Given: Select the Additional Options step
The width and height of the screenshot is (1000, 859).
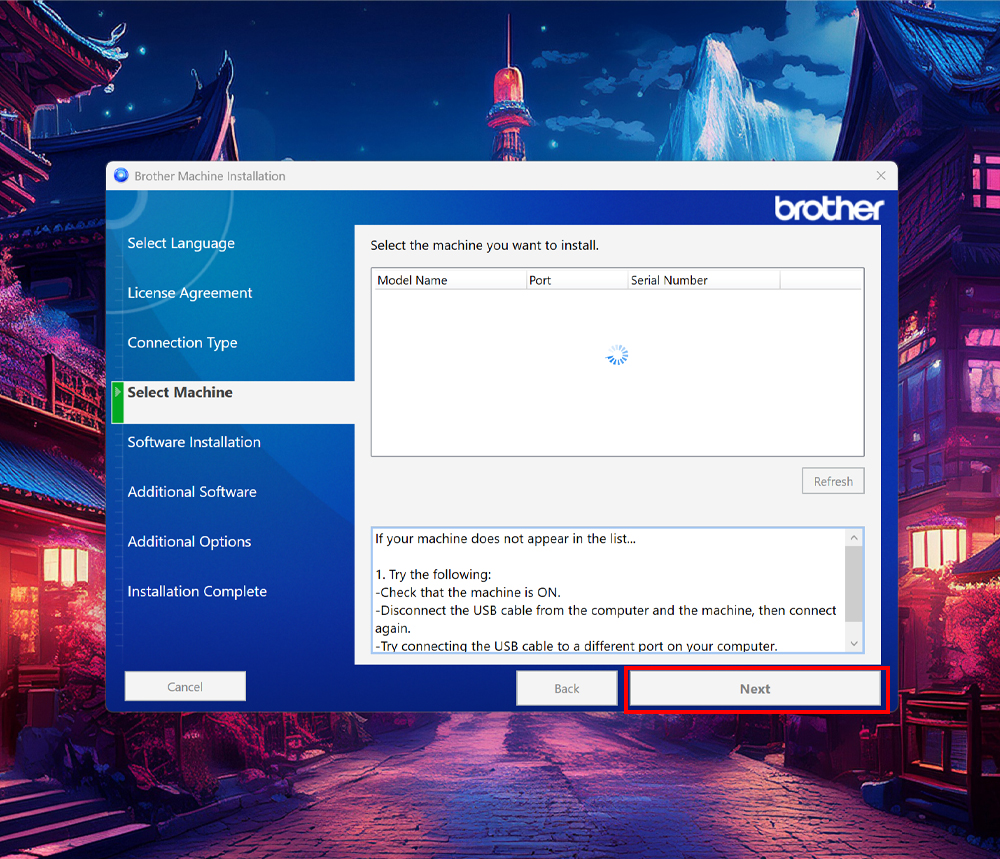Looking at the screenshot, I should click(189, 541).
